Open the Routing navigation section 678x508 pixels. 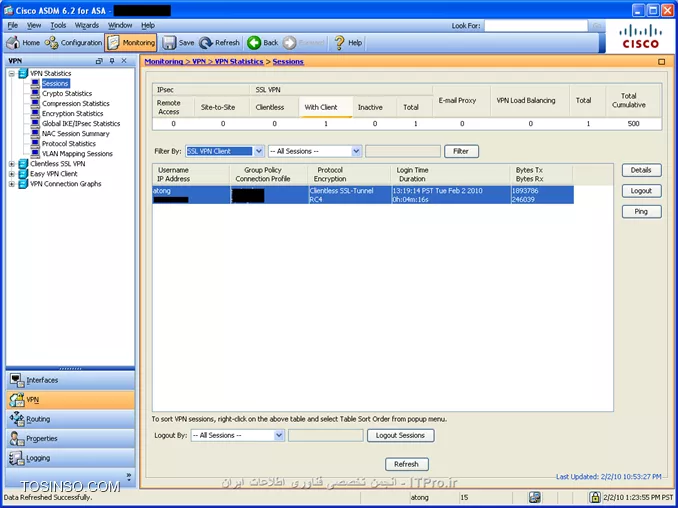(x=70, y=419)
